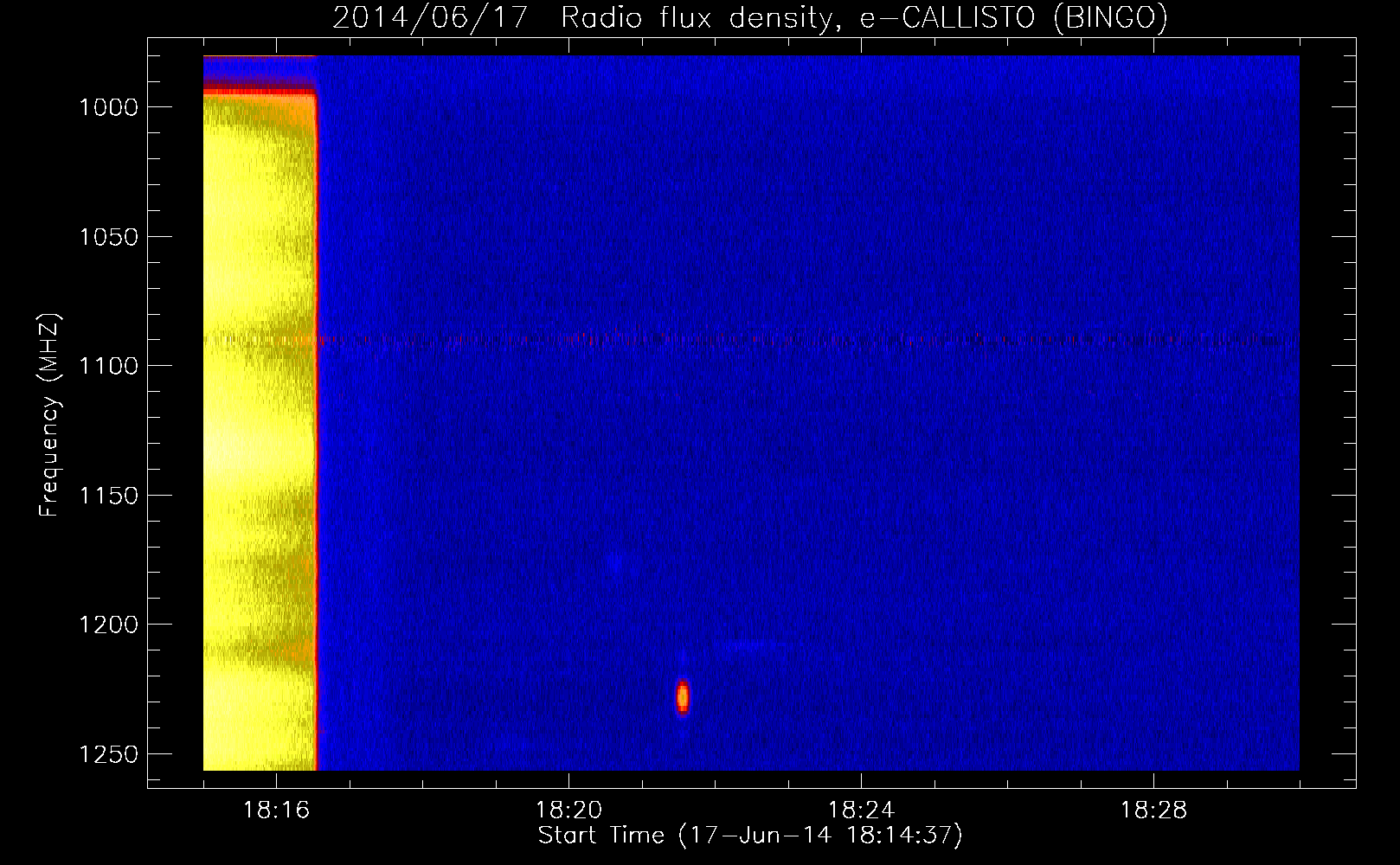Click the "Frequency (MHZ)" axis label

[49, 415]
